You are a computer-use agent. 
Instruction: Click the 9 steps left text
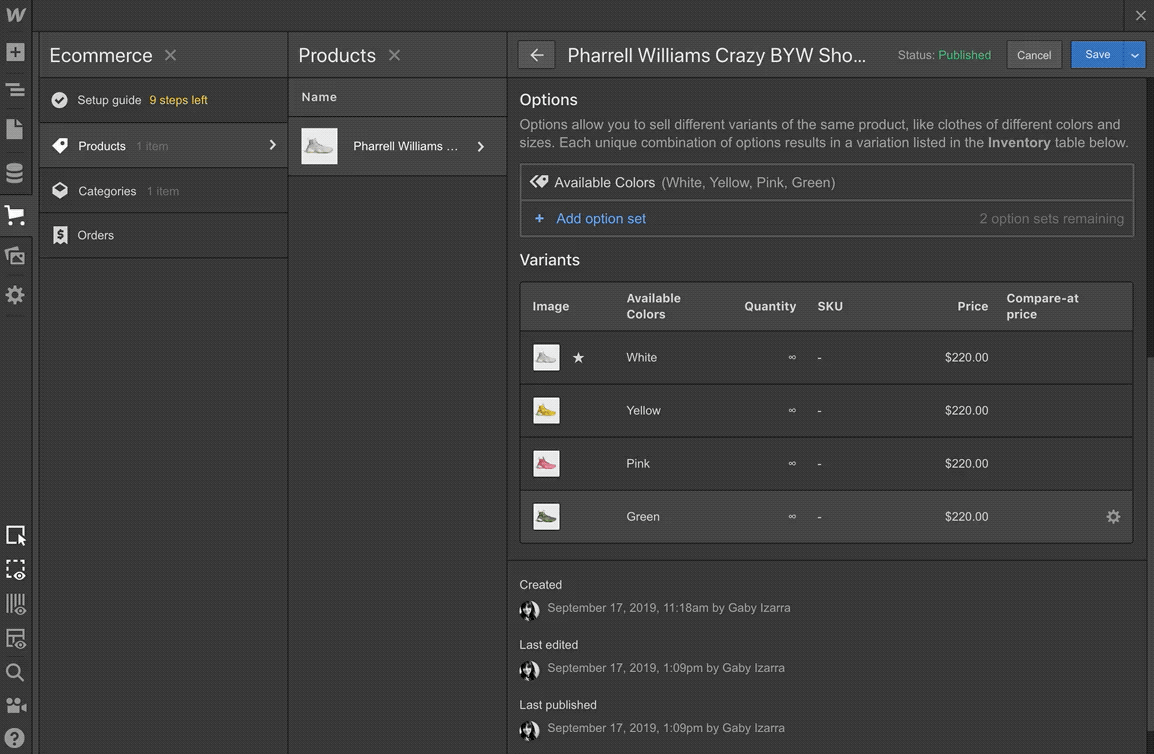178,100
